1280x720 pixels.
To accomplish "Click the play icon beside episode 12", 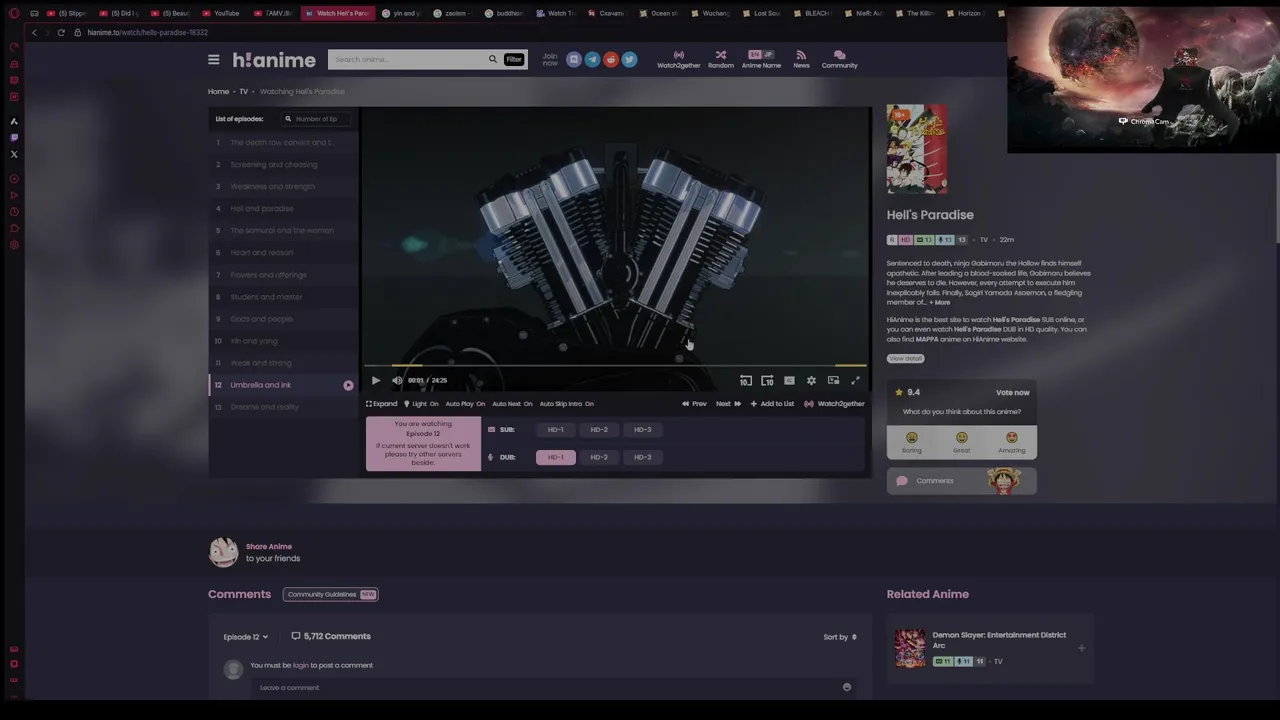I will coord(348,385).
